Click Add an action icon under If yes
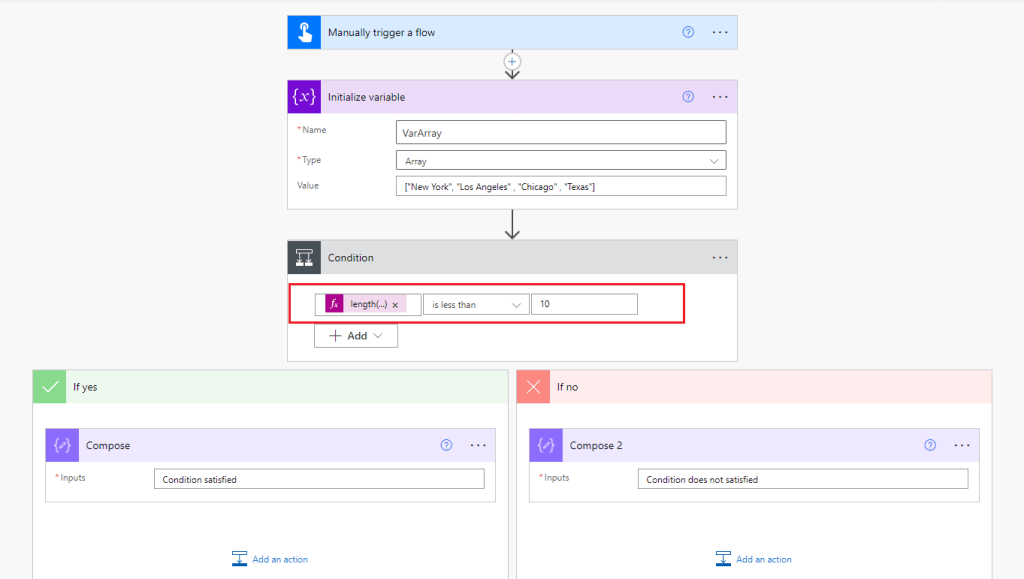This screenshot has width=1024, height=579. (x=240, y=559)
